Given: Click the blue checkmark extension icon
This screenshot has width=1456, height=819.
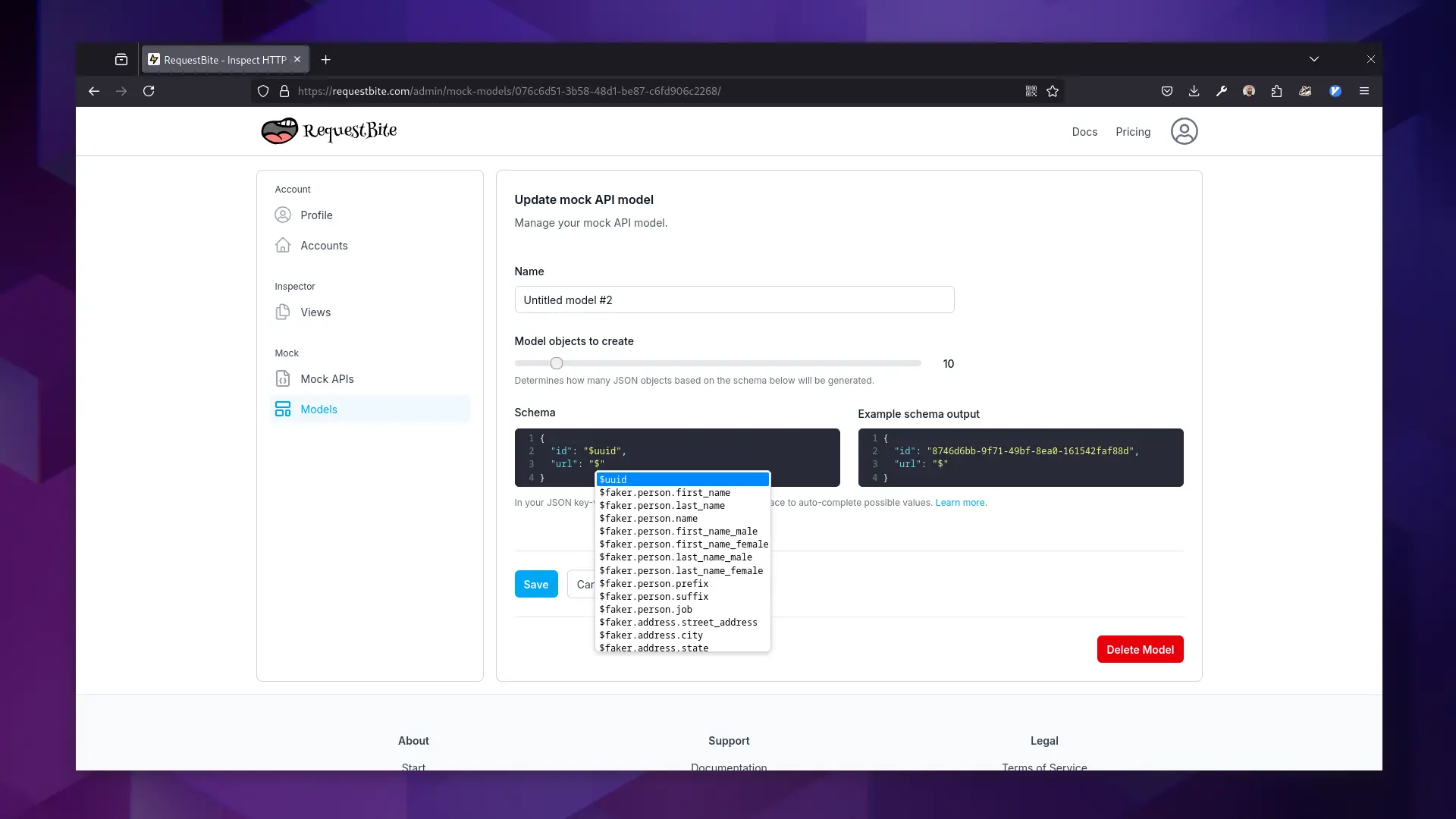Looking at the screenshot, I should tap(1335, 91).
